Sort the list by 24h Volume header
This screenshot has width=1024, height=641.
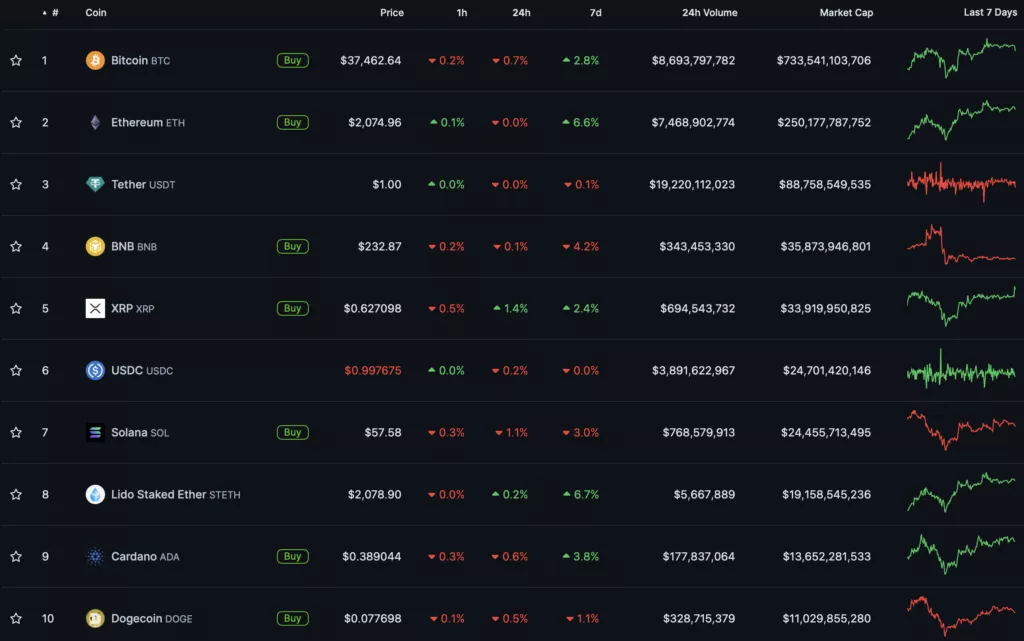pos(709,13)
